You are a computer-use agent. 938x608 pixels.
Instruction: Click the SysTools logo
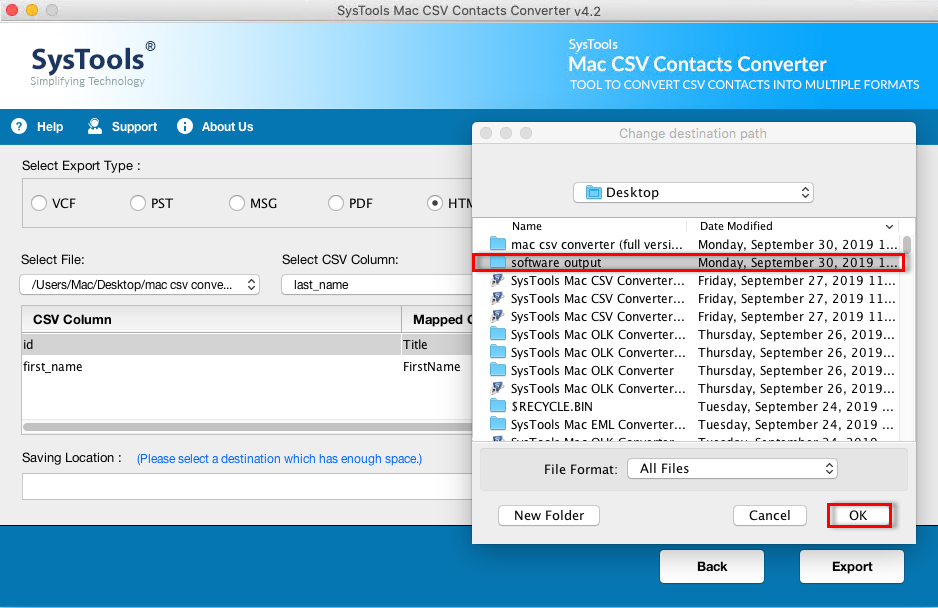[x=93, y=65]
